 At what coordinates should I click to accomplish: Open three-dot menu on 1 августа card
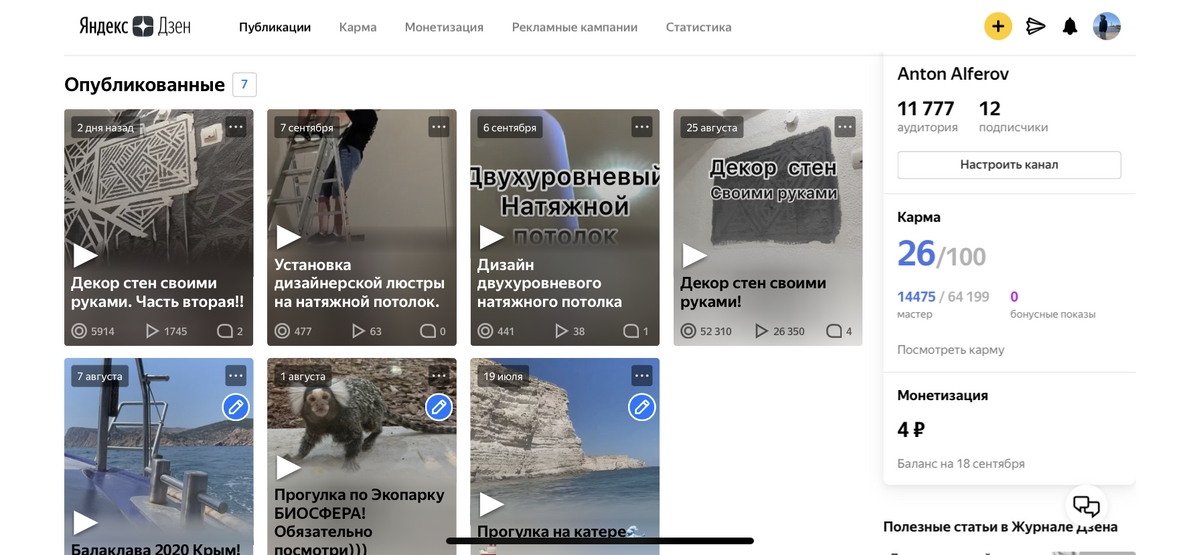(x=438, y=375)
